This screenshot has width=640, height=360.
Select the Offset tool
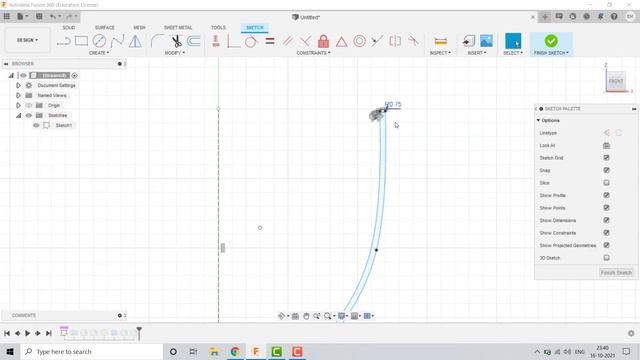pos(194,41)
